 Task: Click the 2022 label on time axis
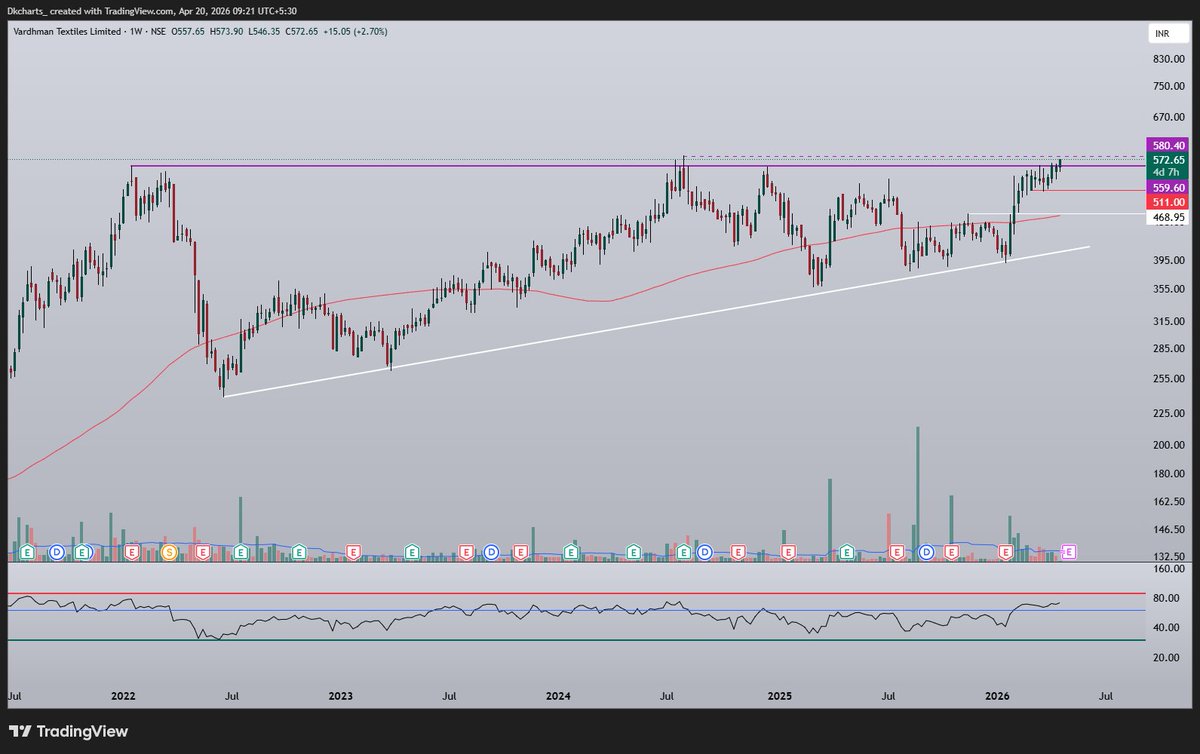pyautogui.click(x=124, y=694)
